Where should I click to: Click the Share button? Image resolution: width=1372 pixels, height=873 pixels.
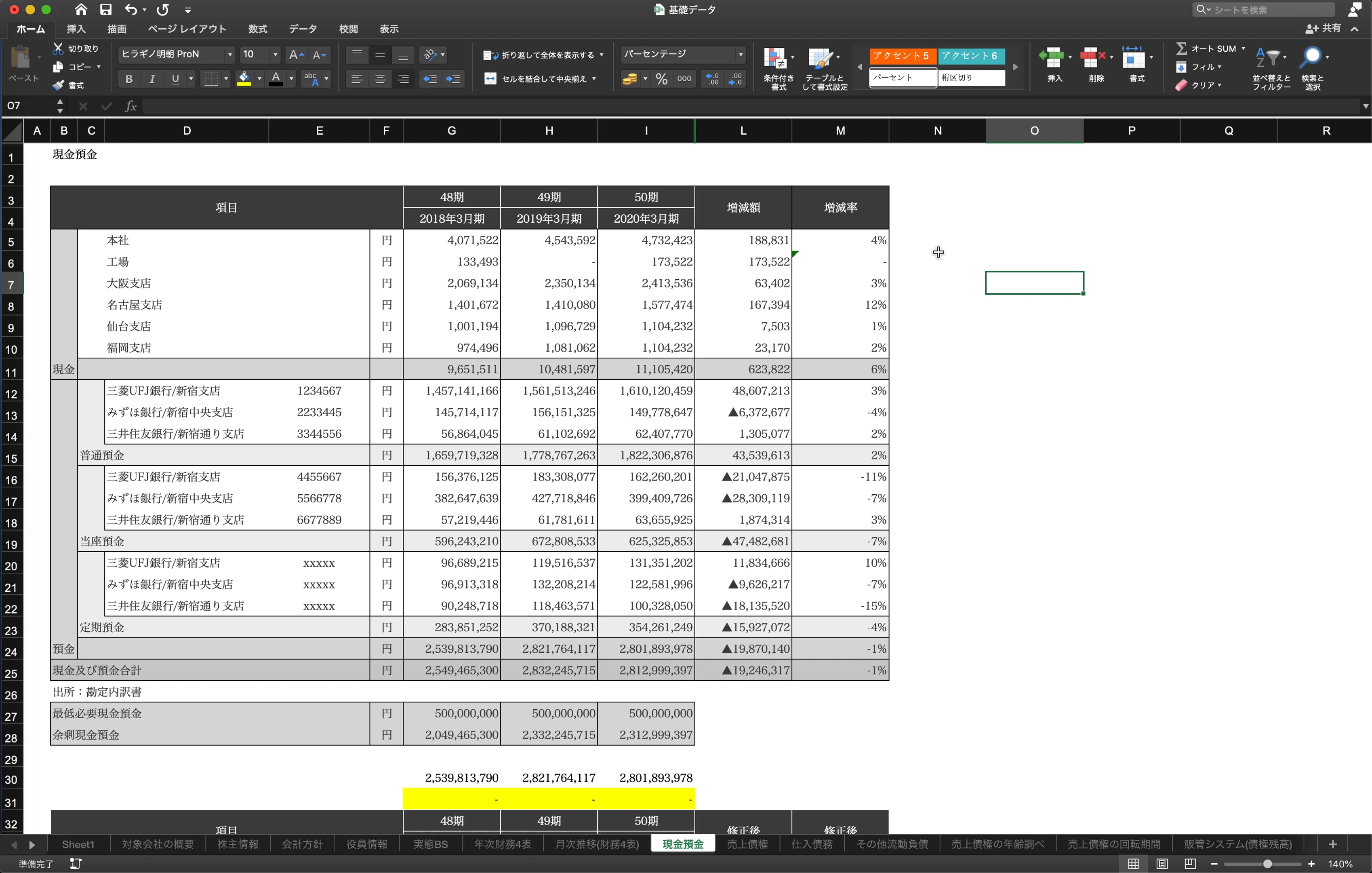[1323, 28]
